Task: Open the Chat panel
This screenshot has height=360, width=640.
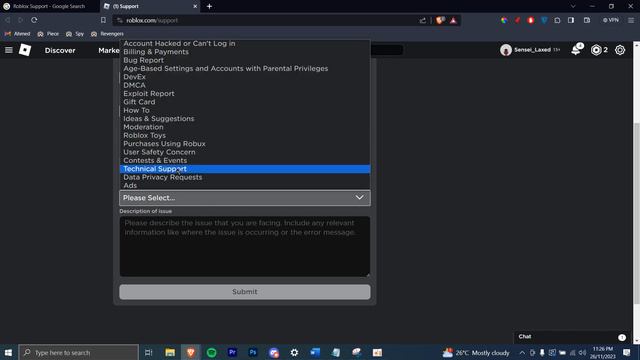Action: [572, 337]
